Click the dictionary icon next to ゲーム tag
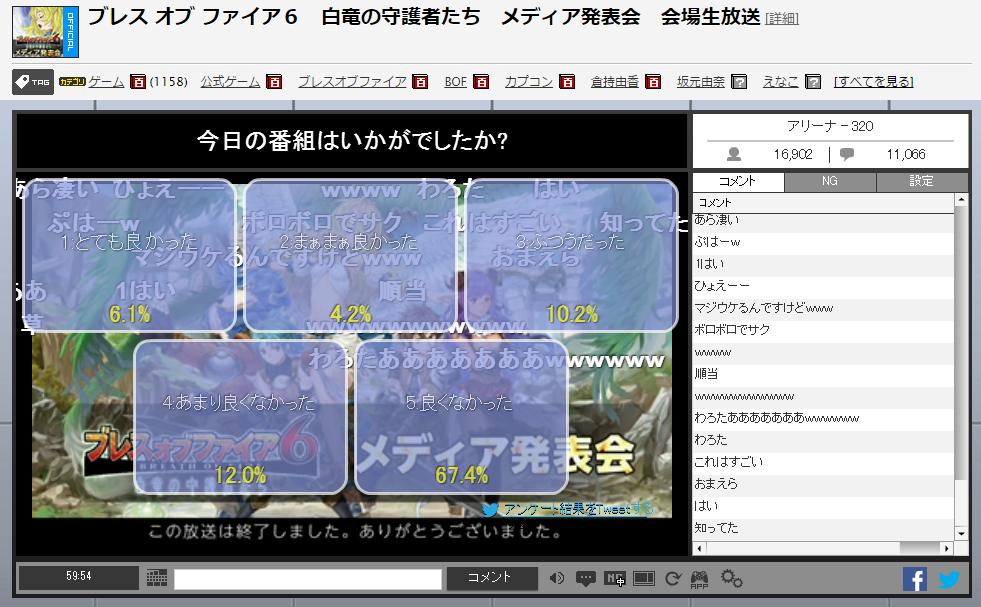This screenshot has width=981, height=607. (x=138, y=82)
